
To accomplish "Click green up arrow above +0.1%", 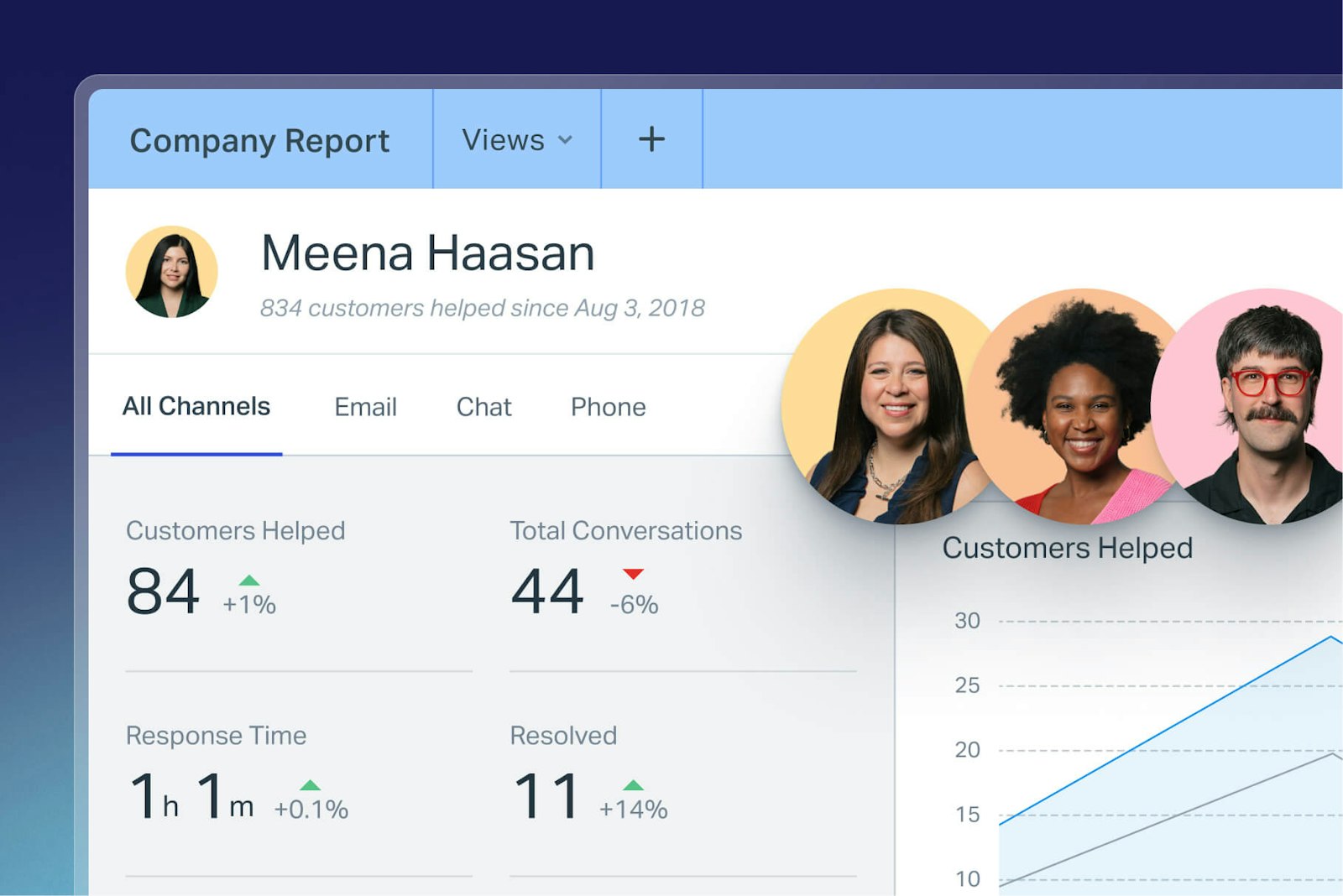I will pyautogui.click(x=311, y=785).
